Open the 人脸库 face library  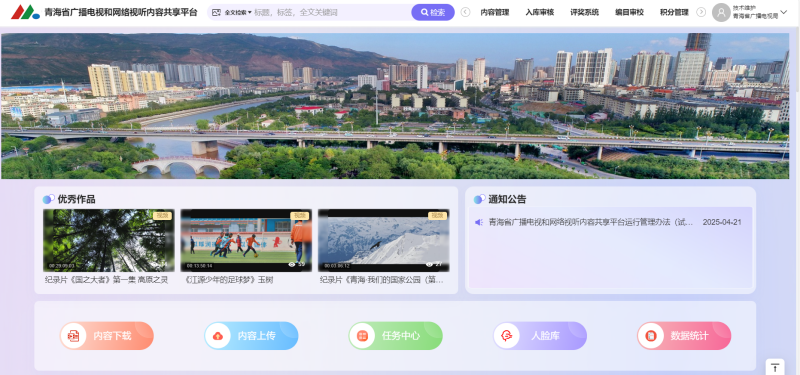[x=540, y=336]
